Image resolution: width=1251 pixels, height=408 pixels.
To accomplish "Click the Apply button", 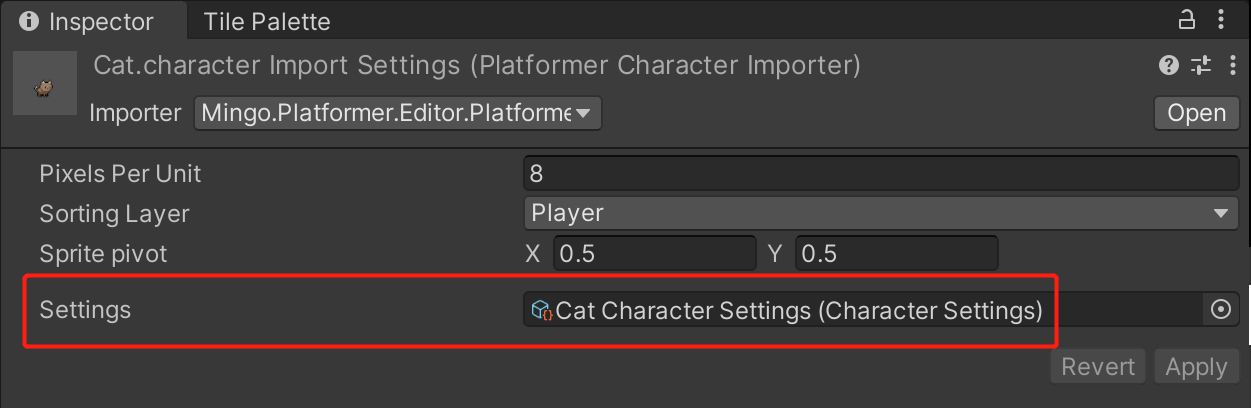I will pyautogui.click(x=1196, y=367).
